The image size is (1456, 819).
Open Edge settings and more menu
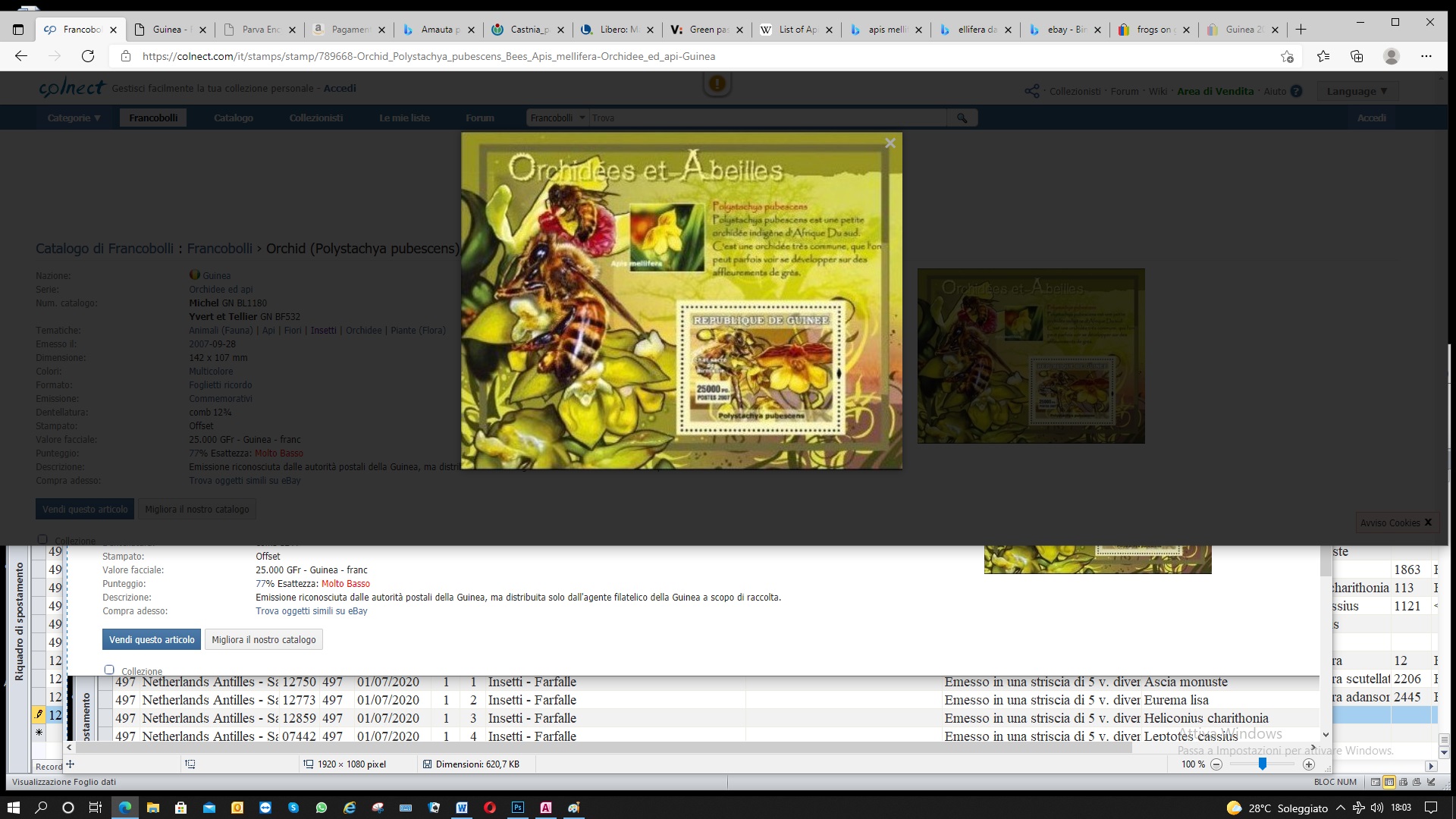point(1426,56)
